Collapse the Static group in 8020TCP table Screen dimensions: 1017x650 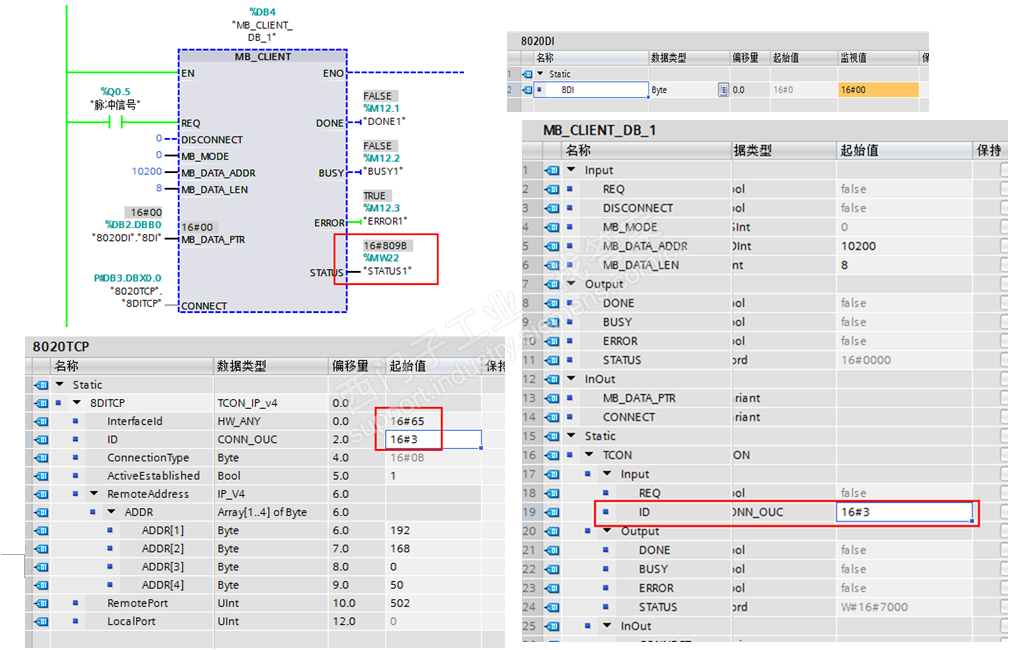tap(60, 385)
